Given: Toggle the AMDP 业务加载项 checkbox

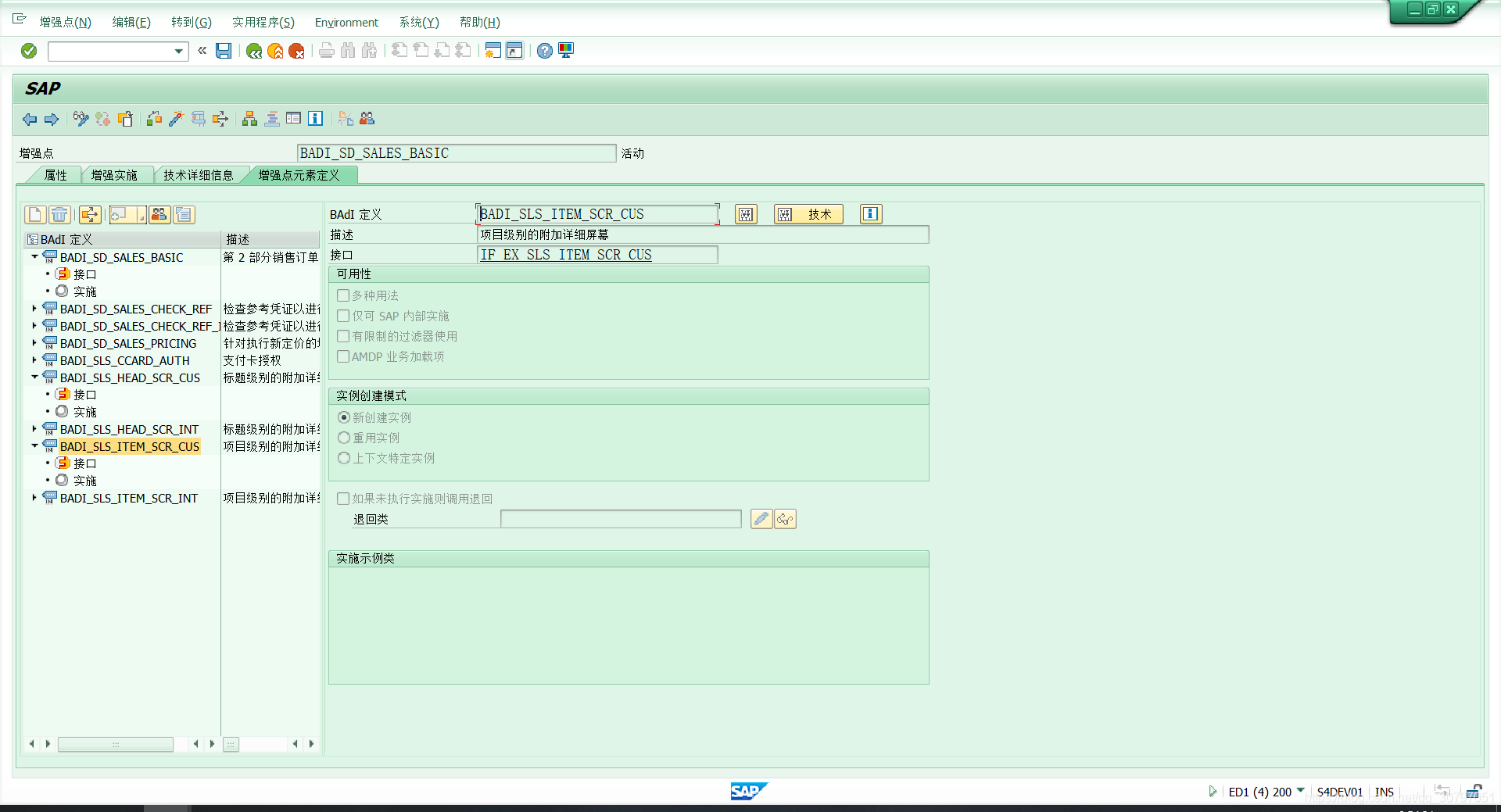Looking at the screenshot, I should [x=343, y=356].
